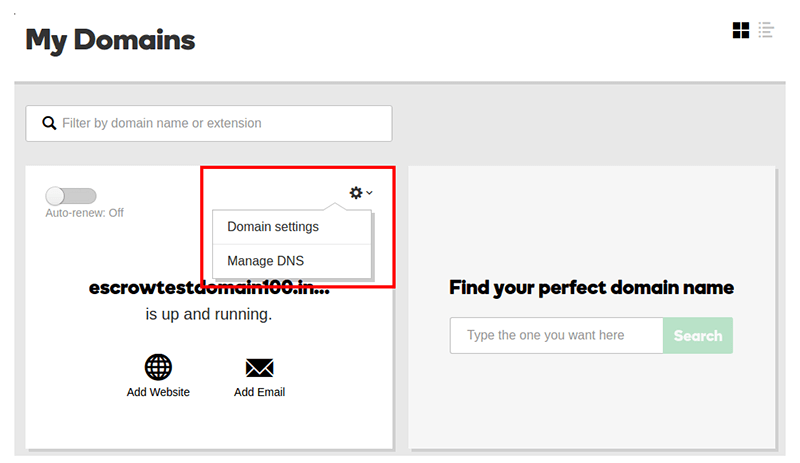Choose Manage DNS from the menu
Viewport: 800px width, 463px height.
coord(265,261)
